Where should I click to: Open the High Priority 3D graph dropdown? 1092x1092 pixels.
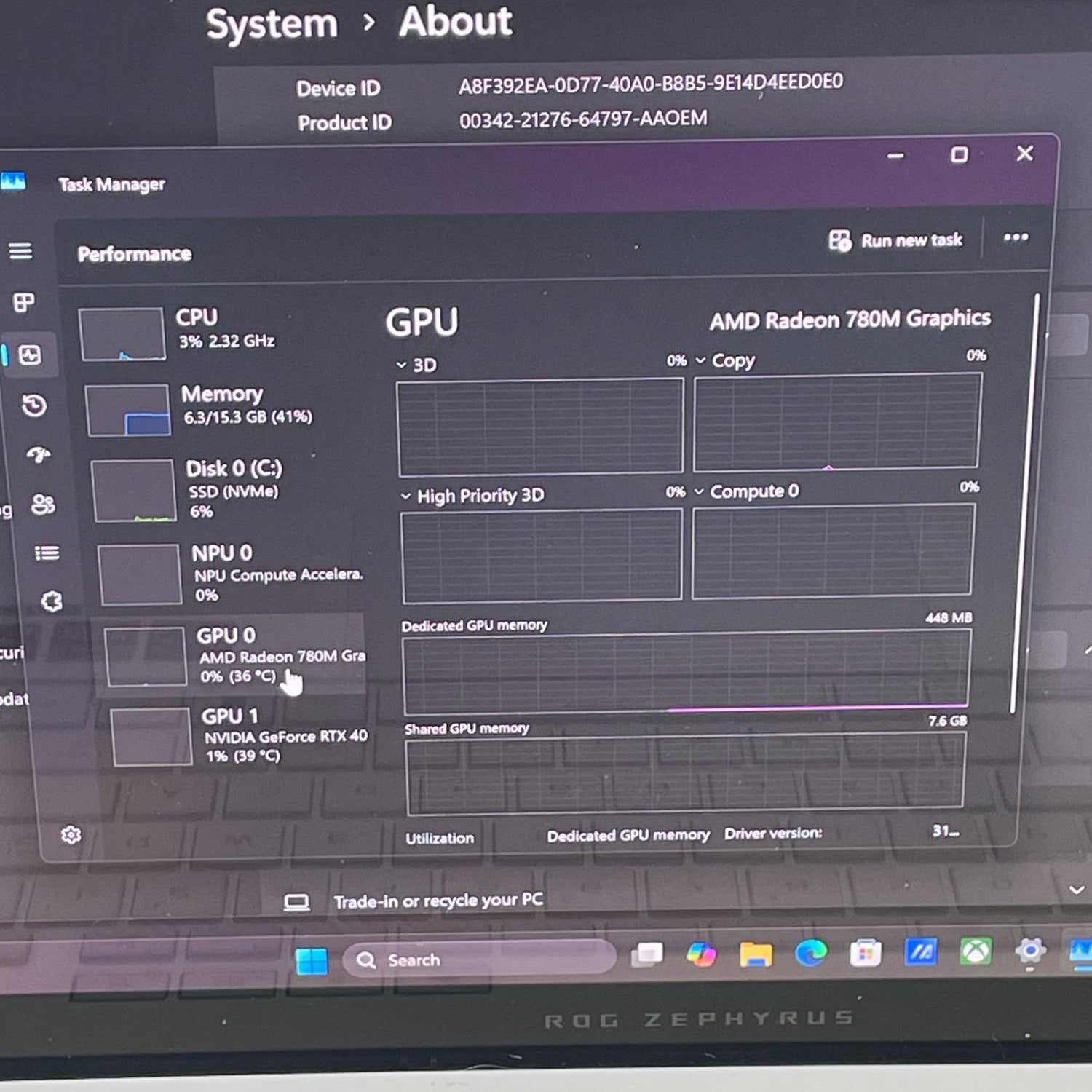click(x=405, y=496)
